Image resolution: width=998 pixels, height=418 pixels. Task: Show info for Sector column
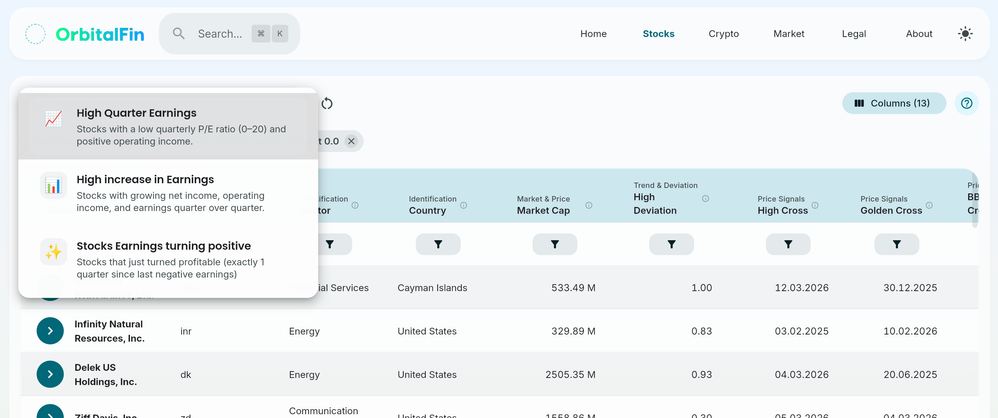(x=355, y=206)
